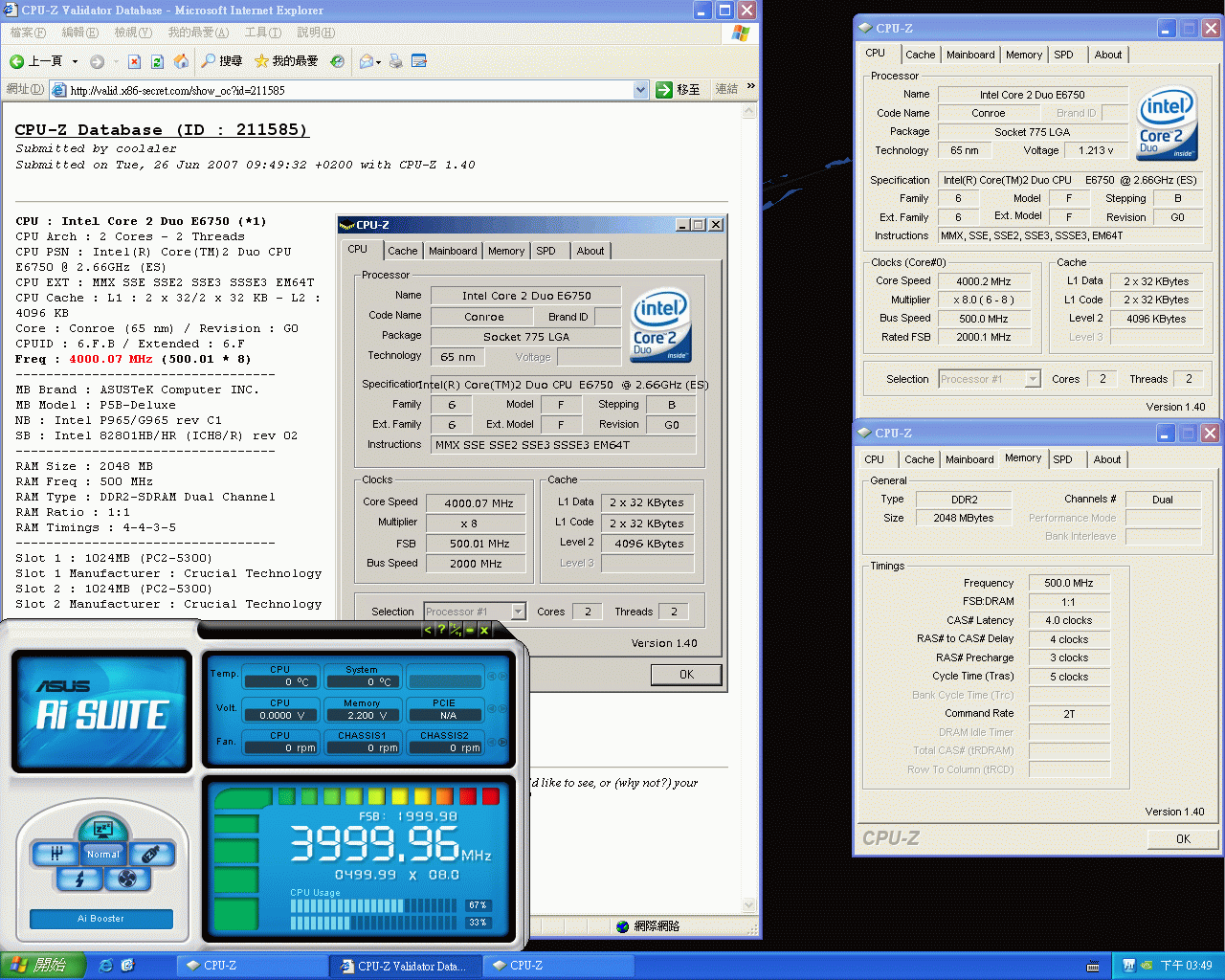Click the grey Forward arrow in IE toolbar
Screen dimensions: 1225x980
pos(97,61)
